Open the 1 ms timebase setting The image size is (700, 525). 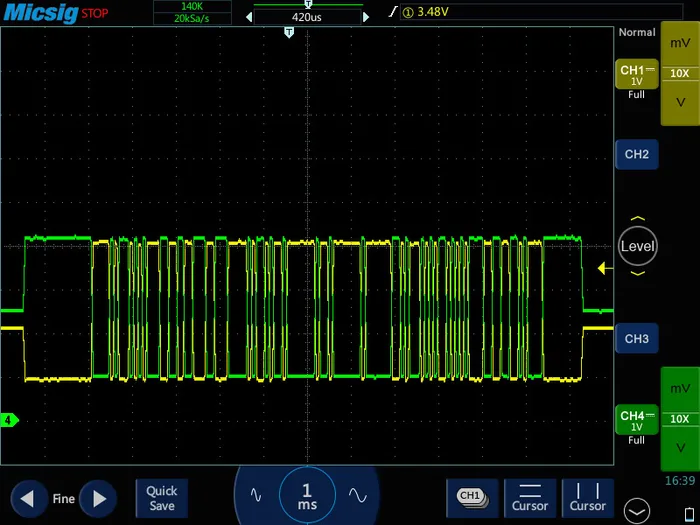pos(307,496)
